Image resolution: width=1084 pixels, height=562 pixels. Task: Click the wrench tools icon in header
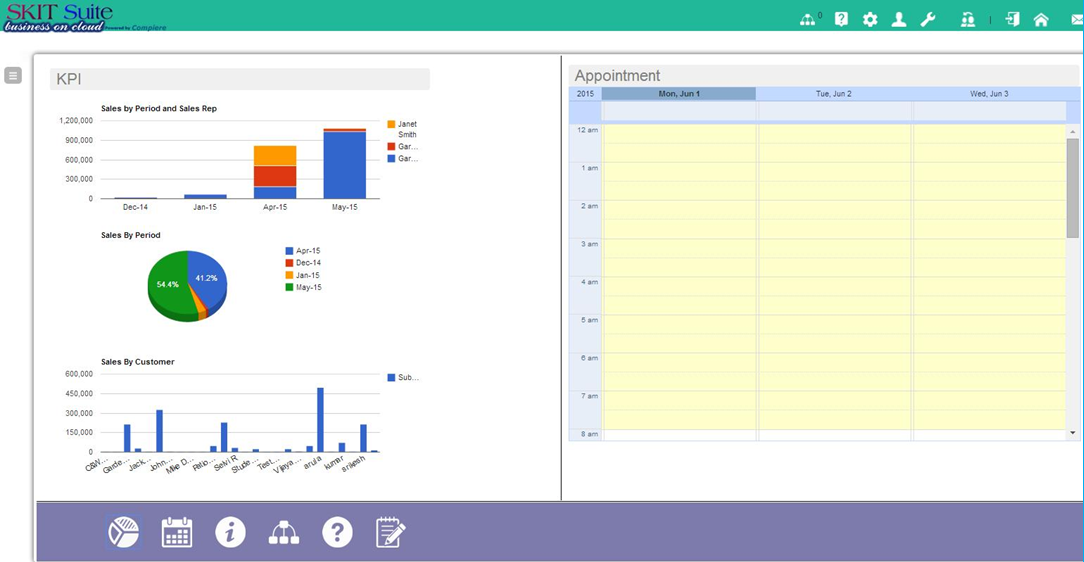tap(928, 19)
